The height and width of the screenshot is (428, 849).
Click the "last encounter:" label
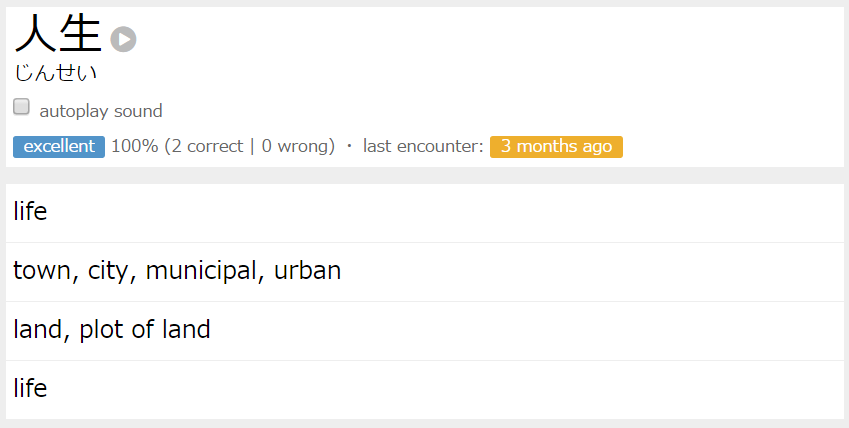coord(423,147)
